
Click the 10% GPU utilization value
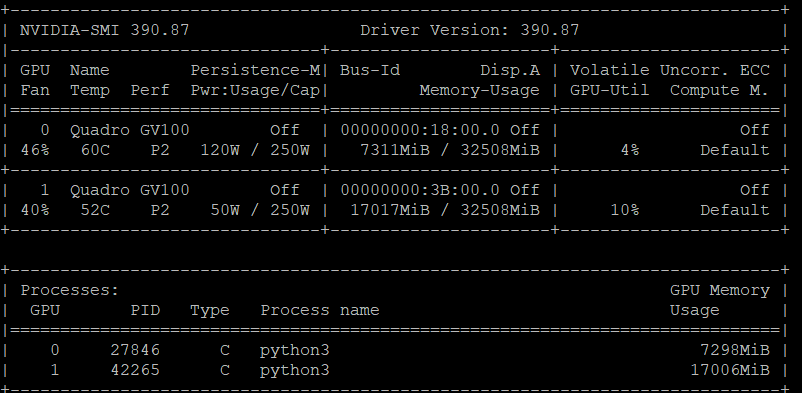click(625, 210)
